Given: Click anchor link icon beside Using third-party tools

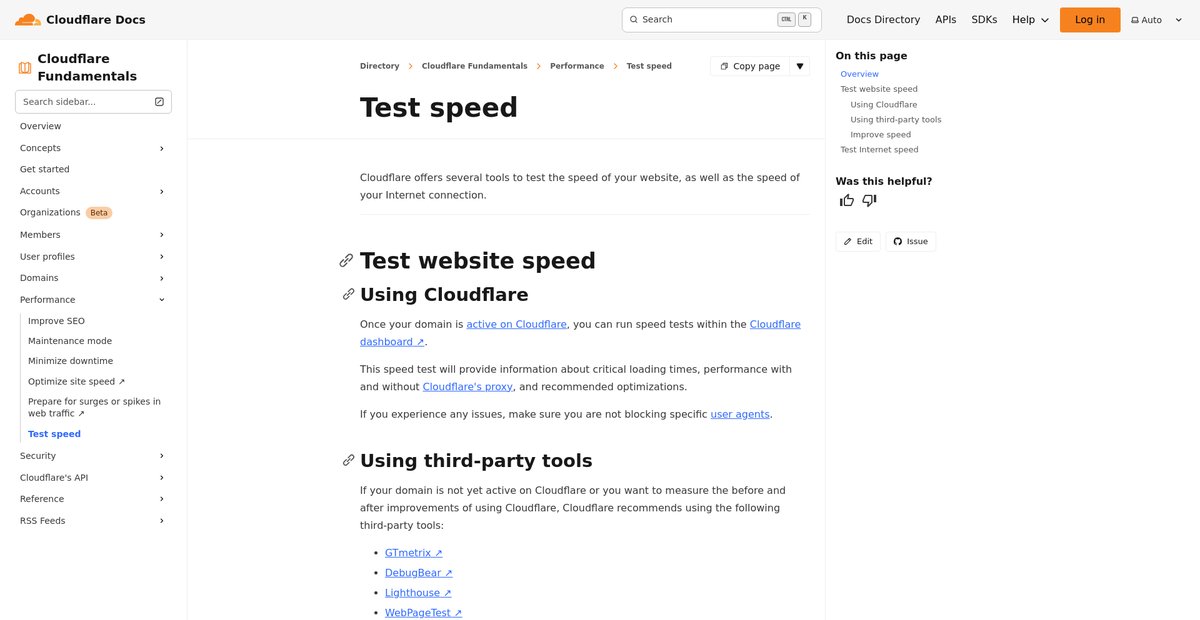Looking at the screenshot, I should click(348, 460).
